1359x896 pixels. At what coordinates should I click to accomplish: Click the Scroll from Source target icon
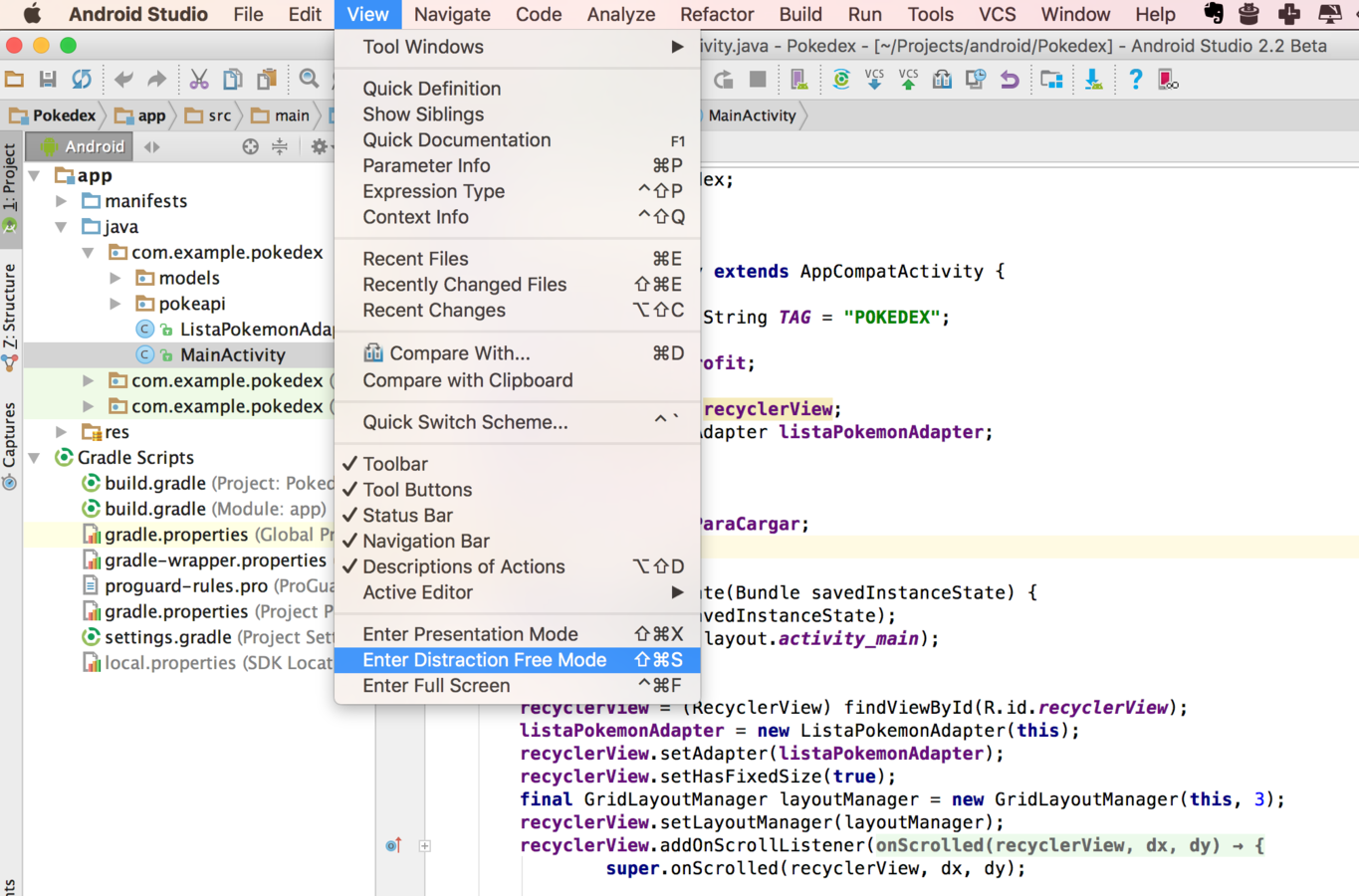[x=250, y=146]
